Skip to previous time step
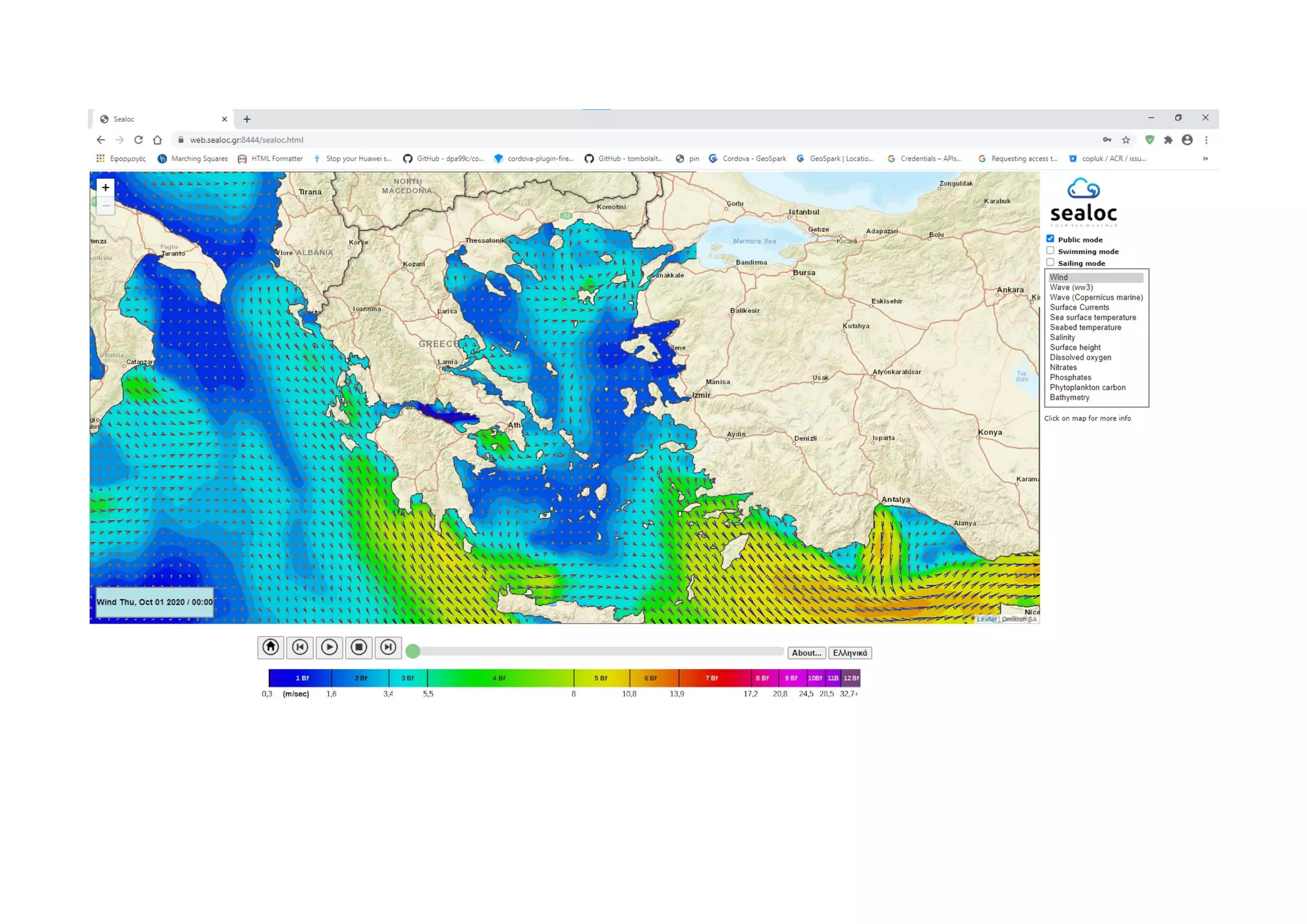 300,647
